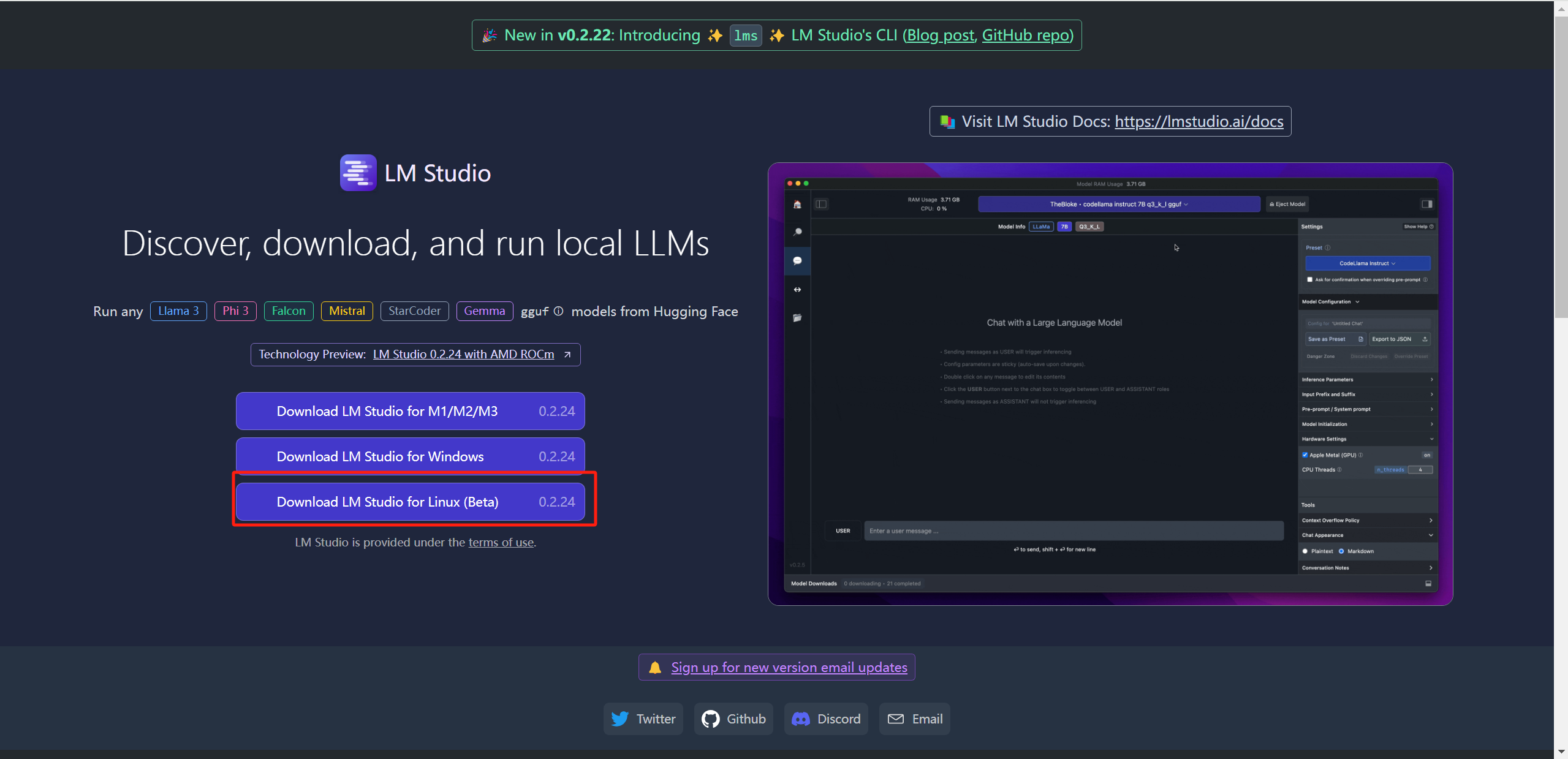Click the Twitter bird icon

pos(619,719)
